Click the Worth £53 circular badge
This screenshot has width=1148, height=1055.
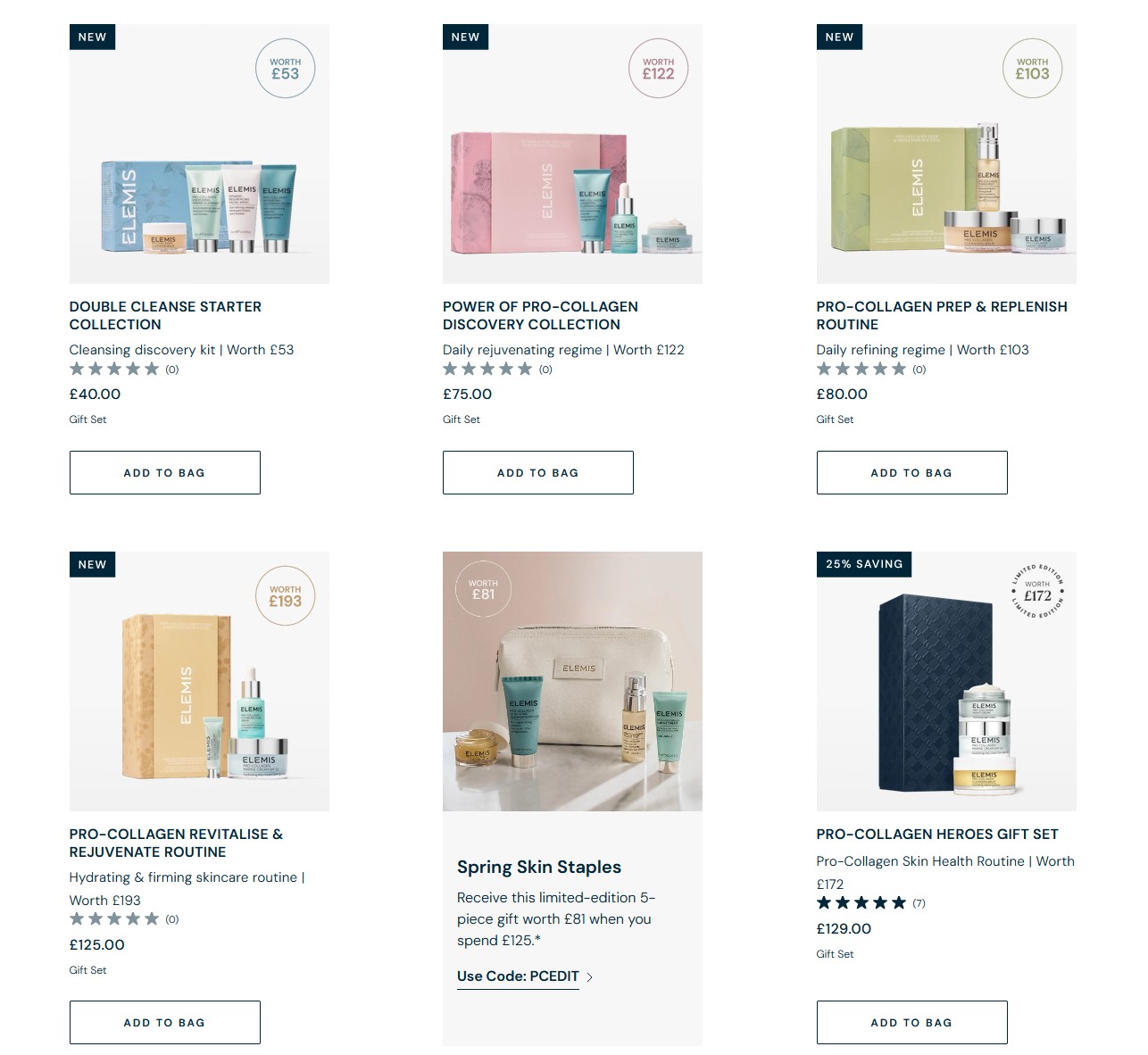[285, 69]
